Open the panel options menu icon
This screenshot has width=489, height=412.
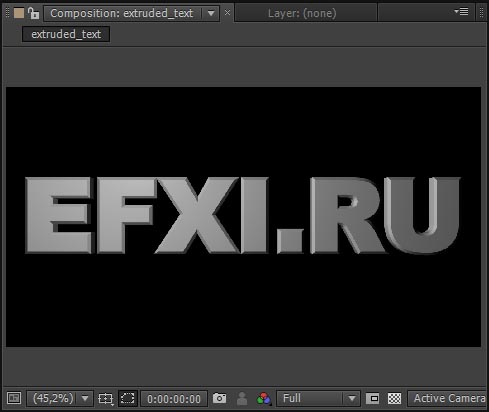point(461,12)
